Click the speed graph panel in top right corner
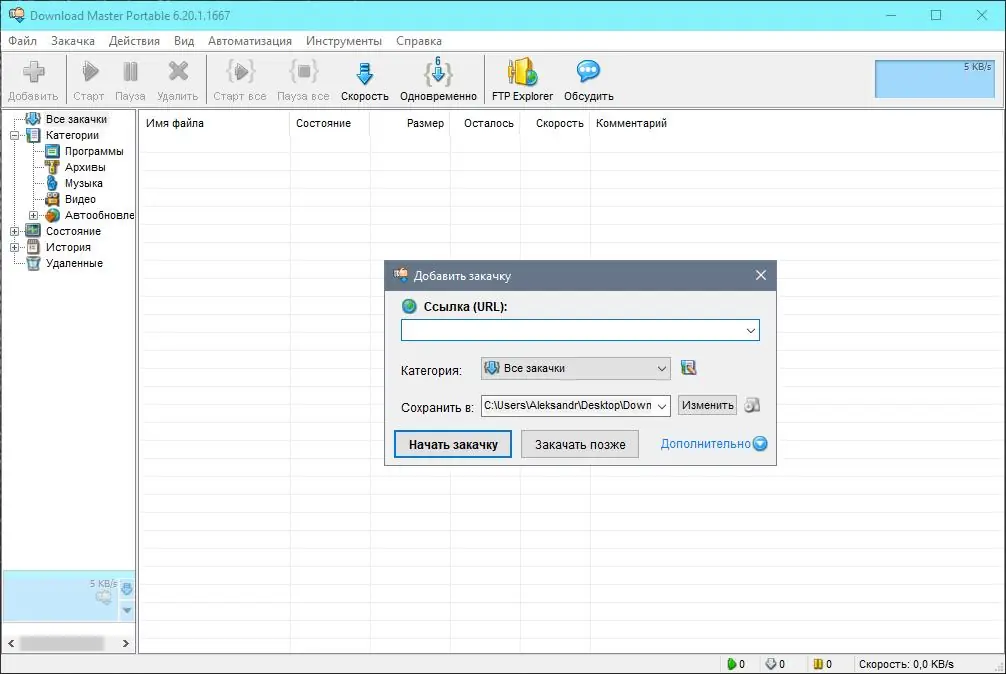Image resolution: width=1006 pixels, height=674 pixels. 933,77
